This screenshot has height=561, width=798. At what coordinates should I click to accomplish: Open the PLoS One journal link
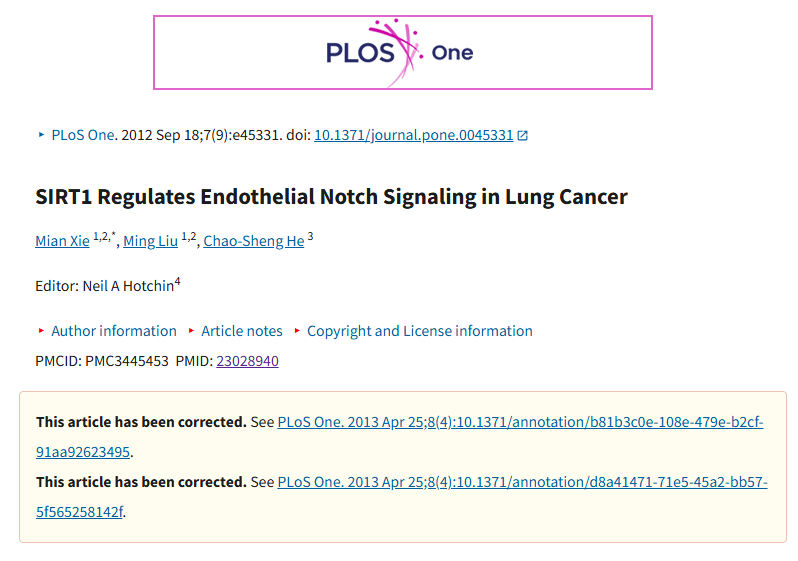click(x=83, y=135)
